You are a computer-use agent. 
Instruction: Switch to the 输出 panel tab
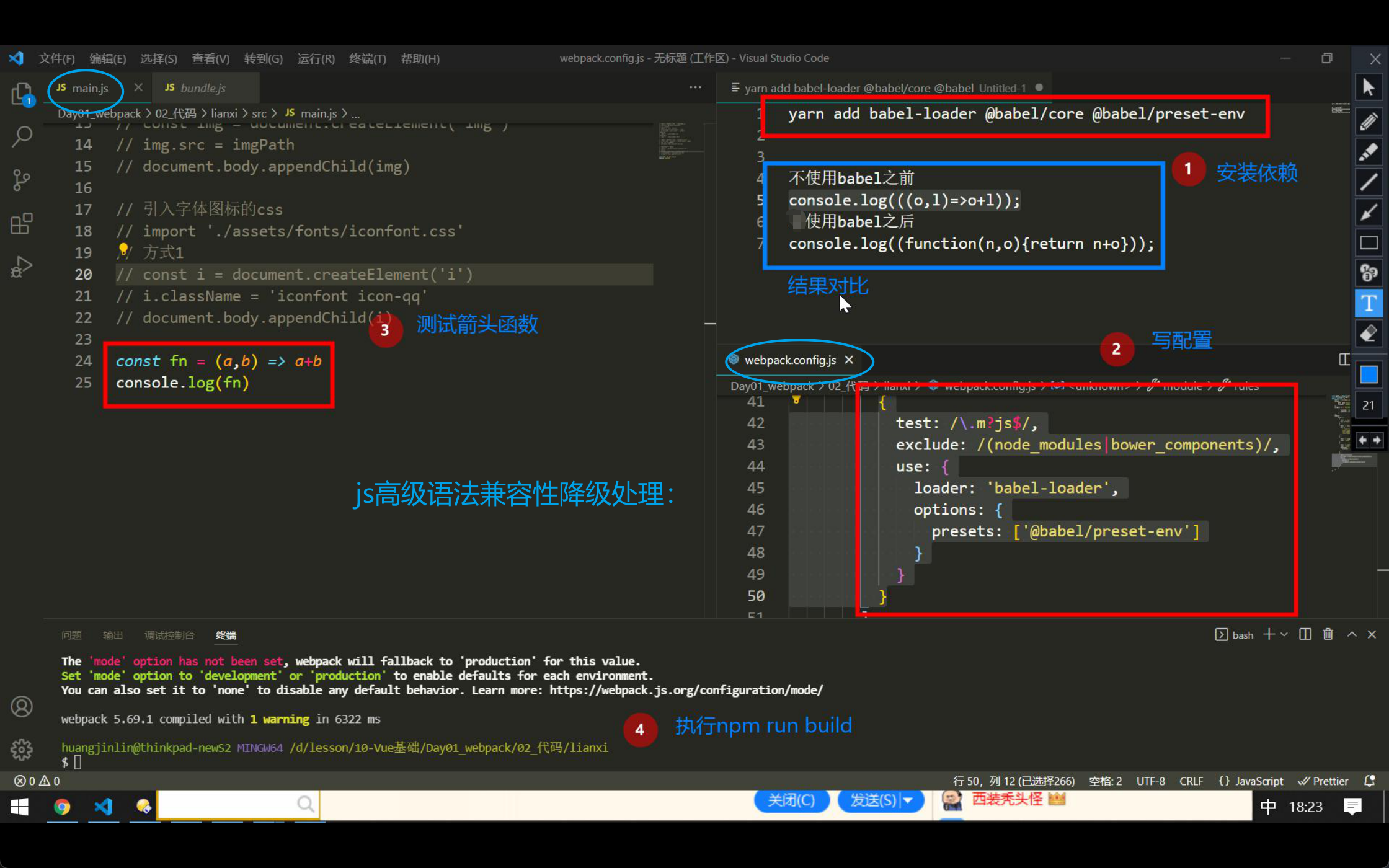(113, 635)
